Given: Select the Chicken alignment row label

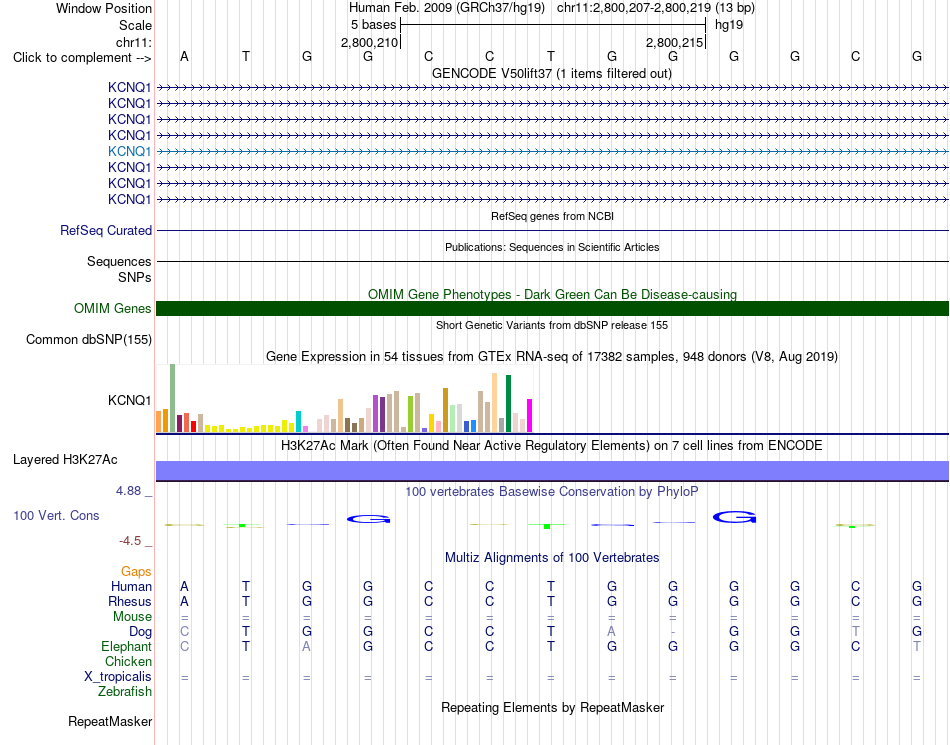Looking at the screenshot, I should 128,661.
